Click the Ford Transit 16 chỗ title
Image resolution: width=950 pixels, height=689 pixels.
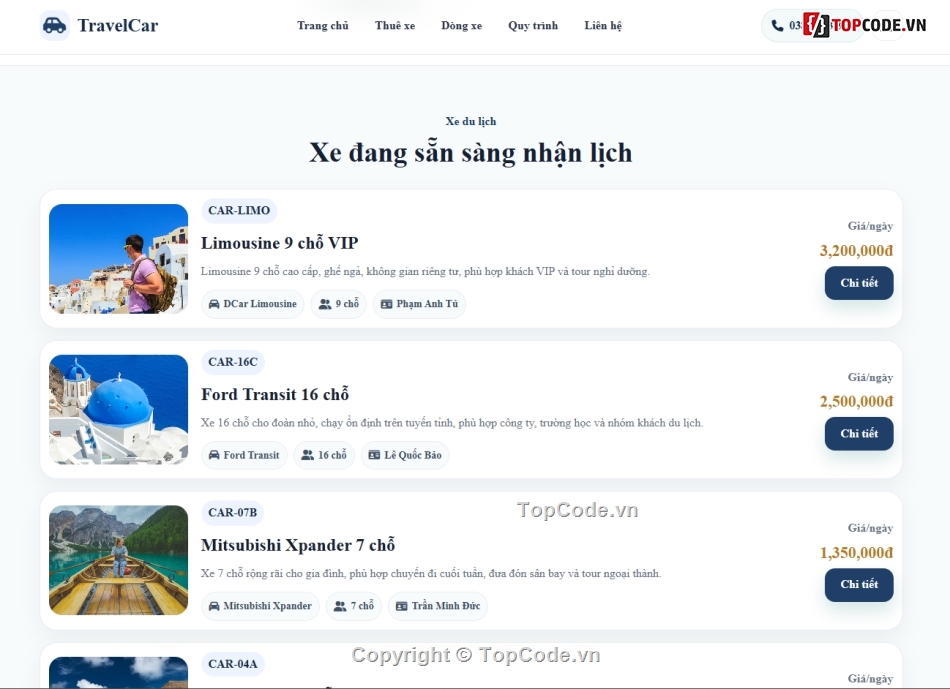[x=275, y=394]
